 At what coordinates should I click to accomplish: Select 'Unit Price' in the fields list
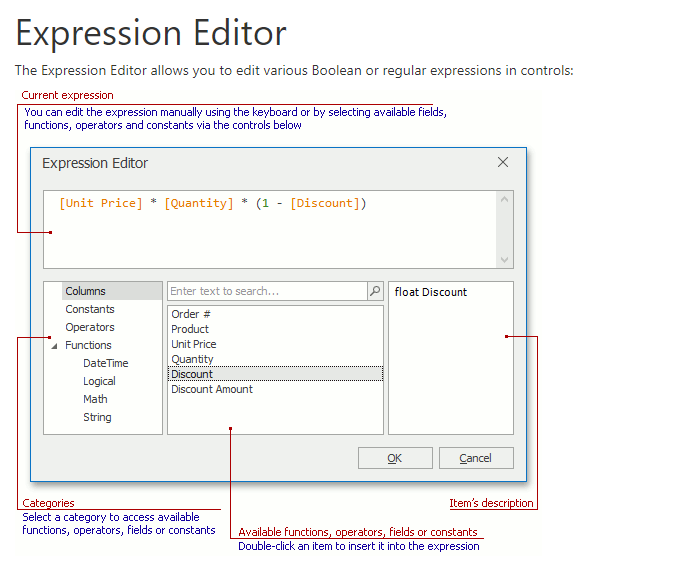point(275,344)
